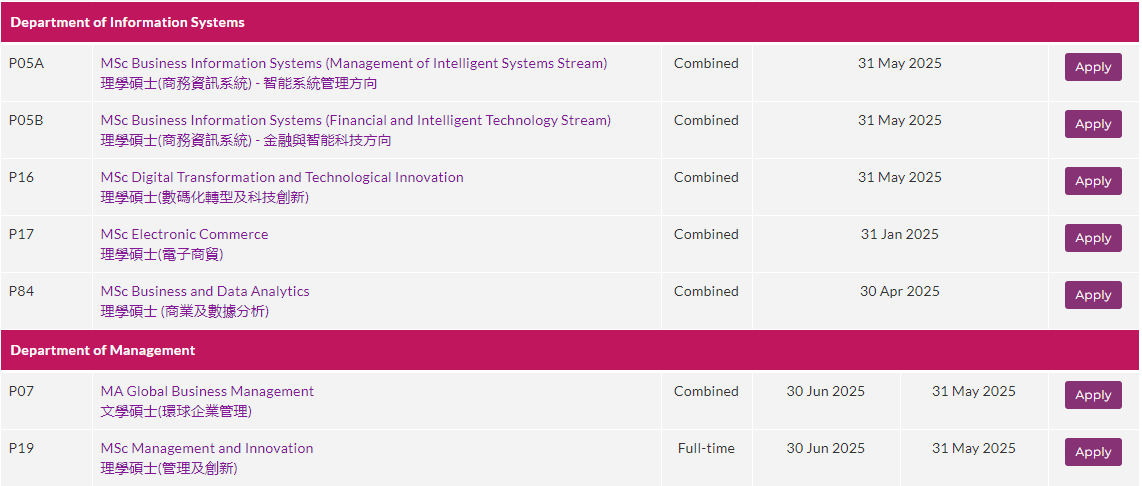The image size is (1142, 486).
Task: Apply for MSc Management and Innovation
Action: [1092, 452]
